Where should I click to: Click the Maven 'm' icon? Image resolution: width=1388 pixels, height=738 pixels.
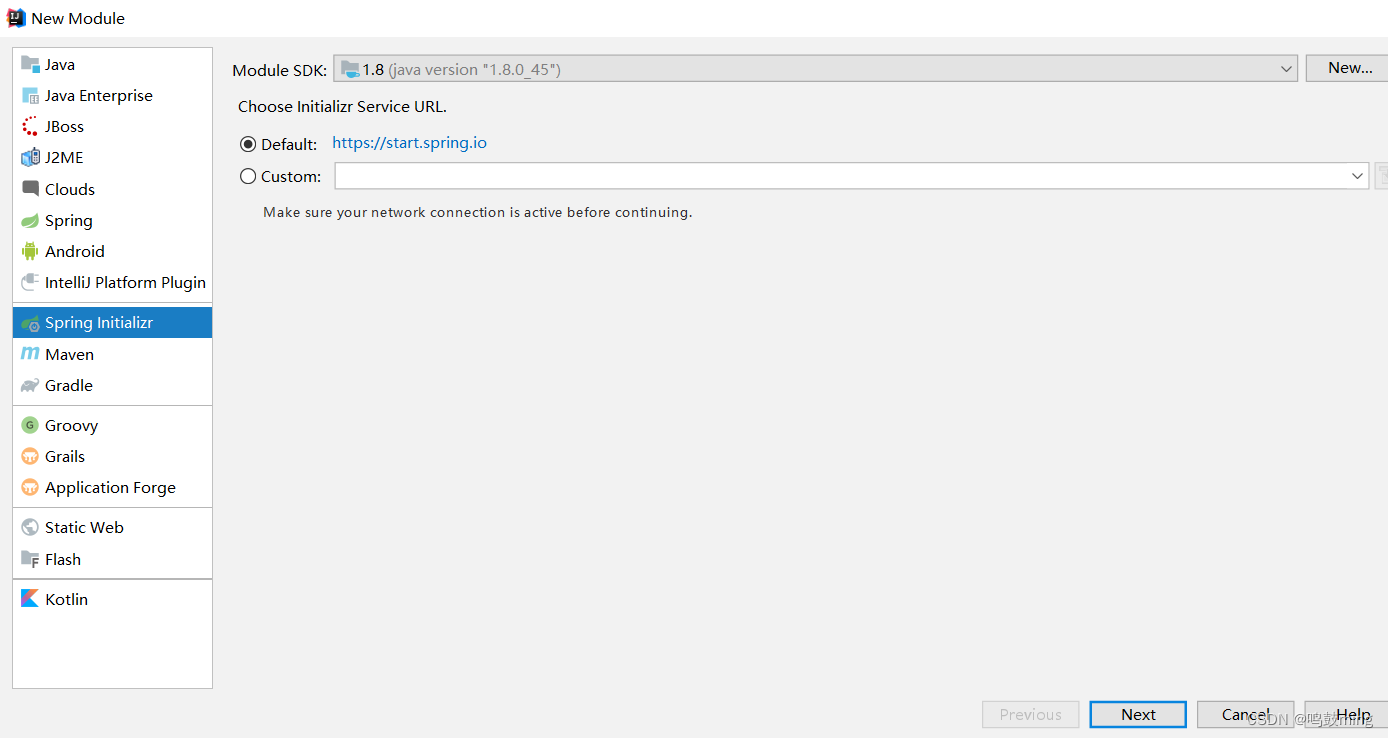pyautogui.click(x=30, y=354)
